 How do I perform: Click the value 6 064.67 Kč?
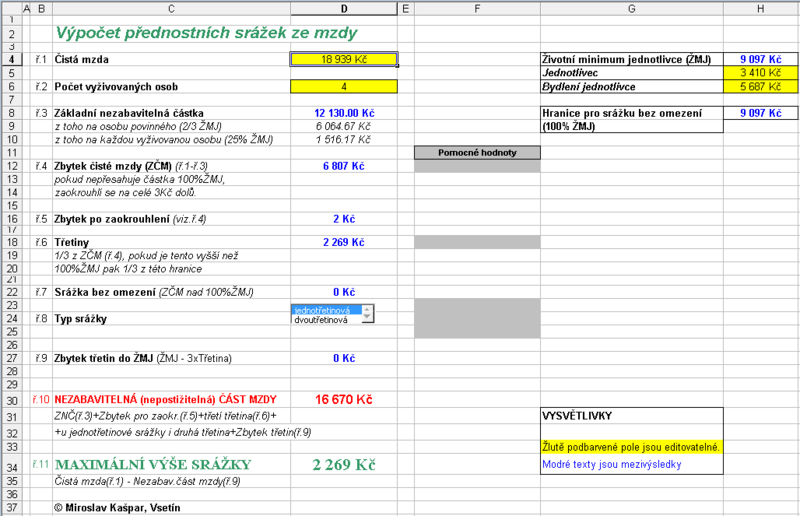tap(343, 126)
